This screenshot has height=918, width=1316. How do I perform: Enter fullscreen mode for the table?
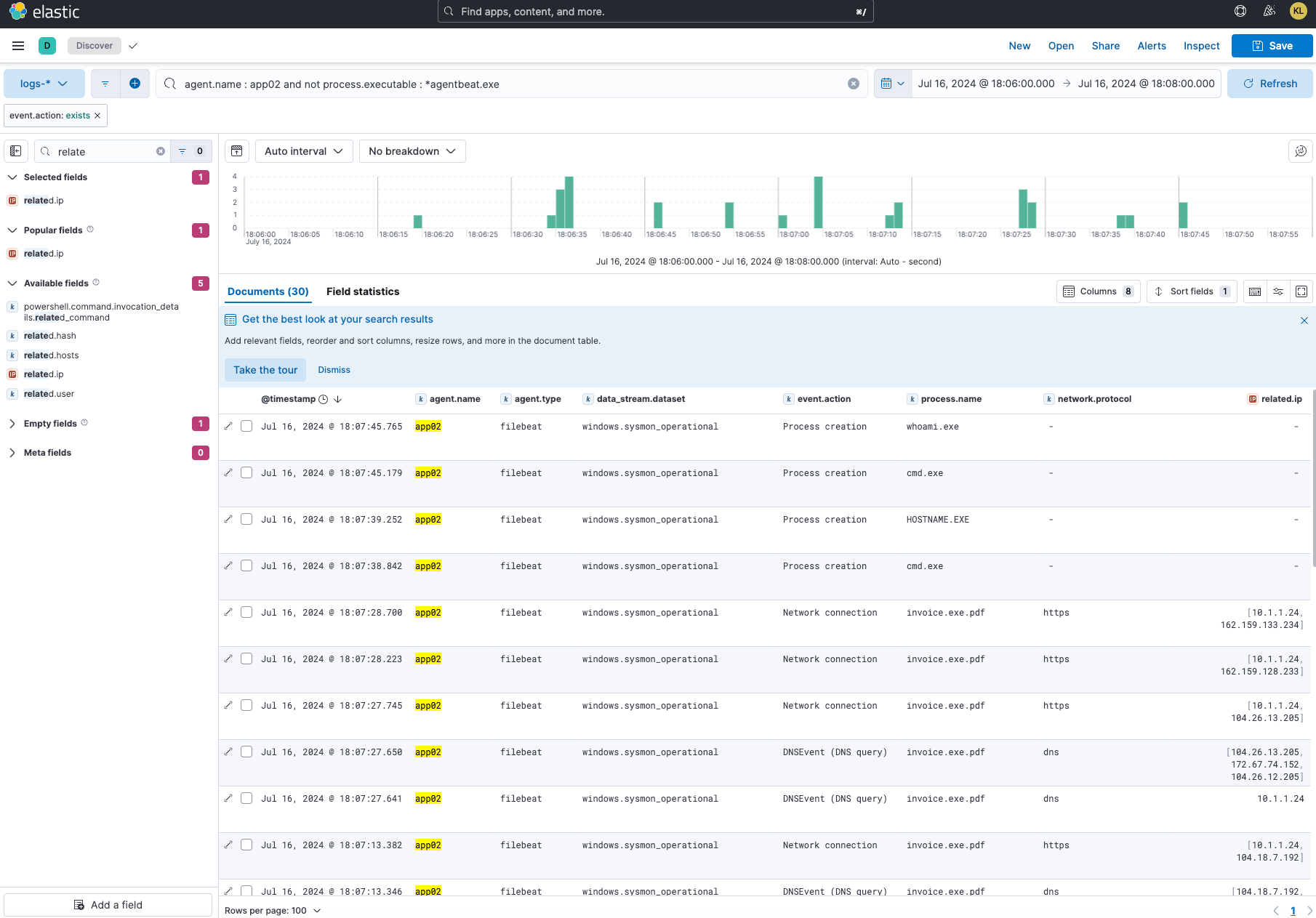1301,291
